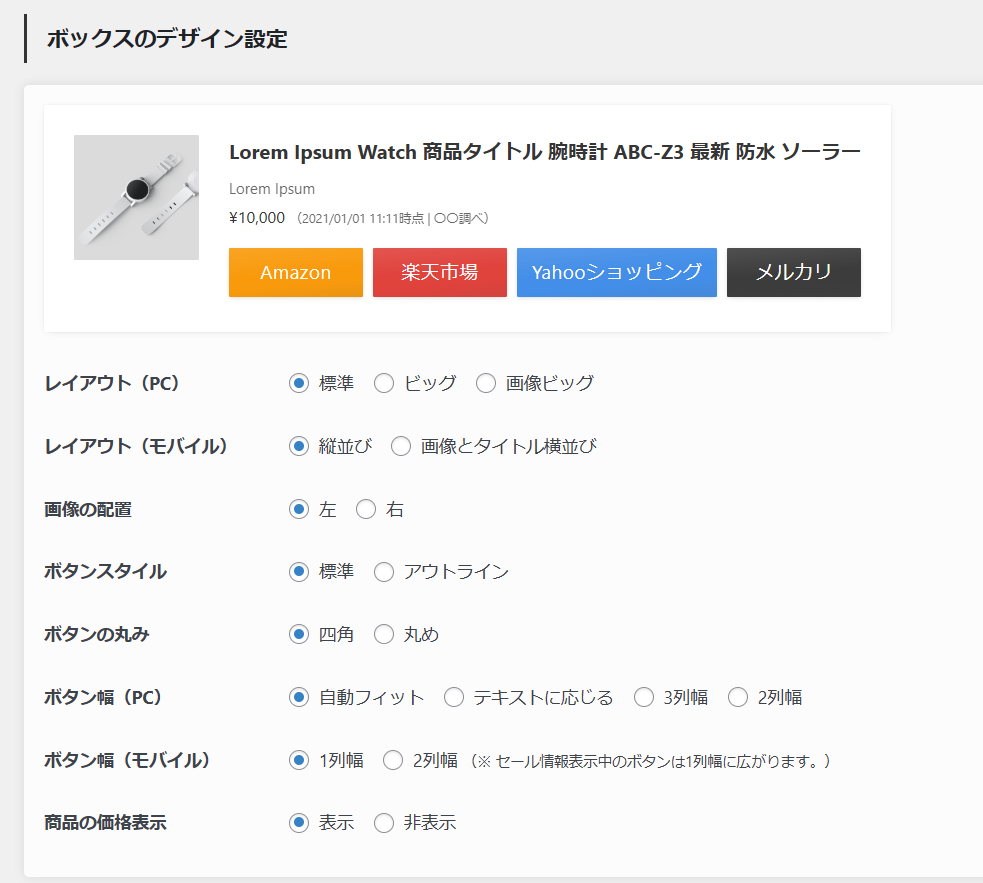Screen dimensions: 983x883
Task: Select 四角 for button roundness
Action: 299,635
